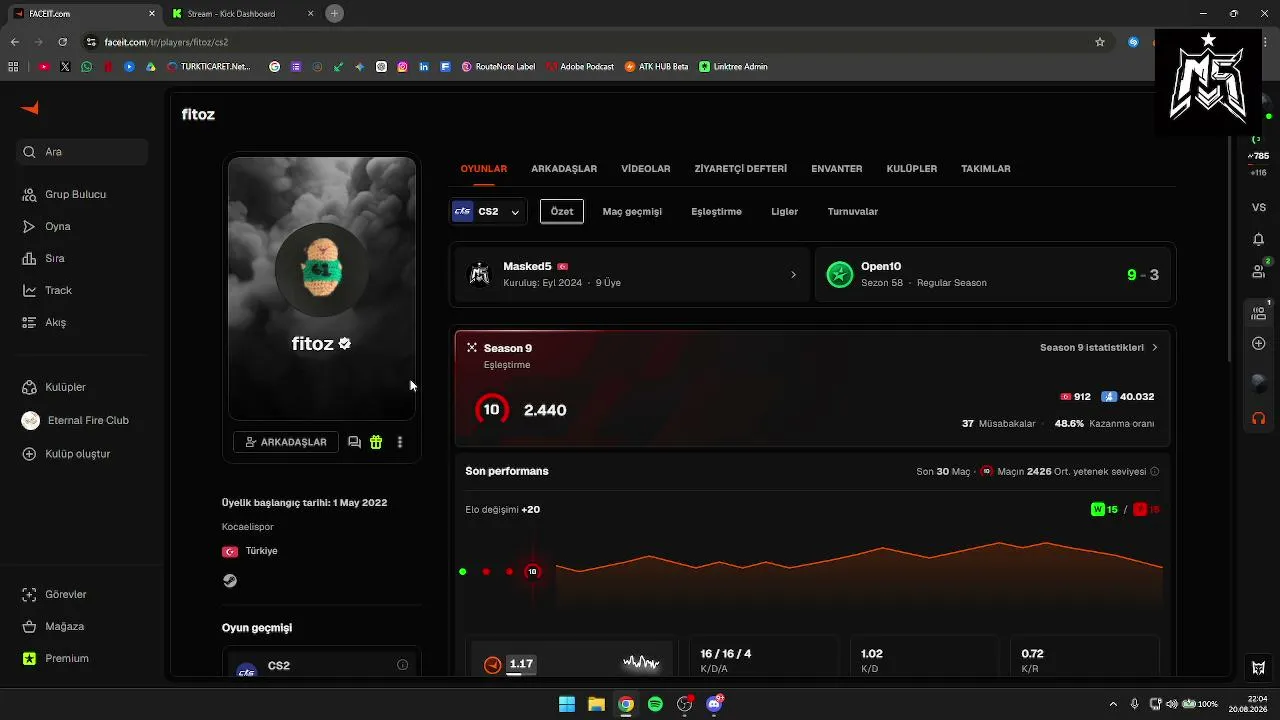
Task: Click the plus circle in right sidebar
Action: pos(1259,344)
